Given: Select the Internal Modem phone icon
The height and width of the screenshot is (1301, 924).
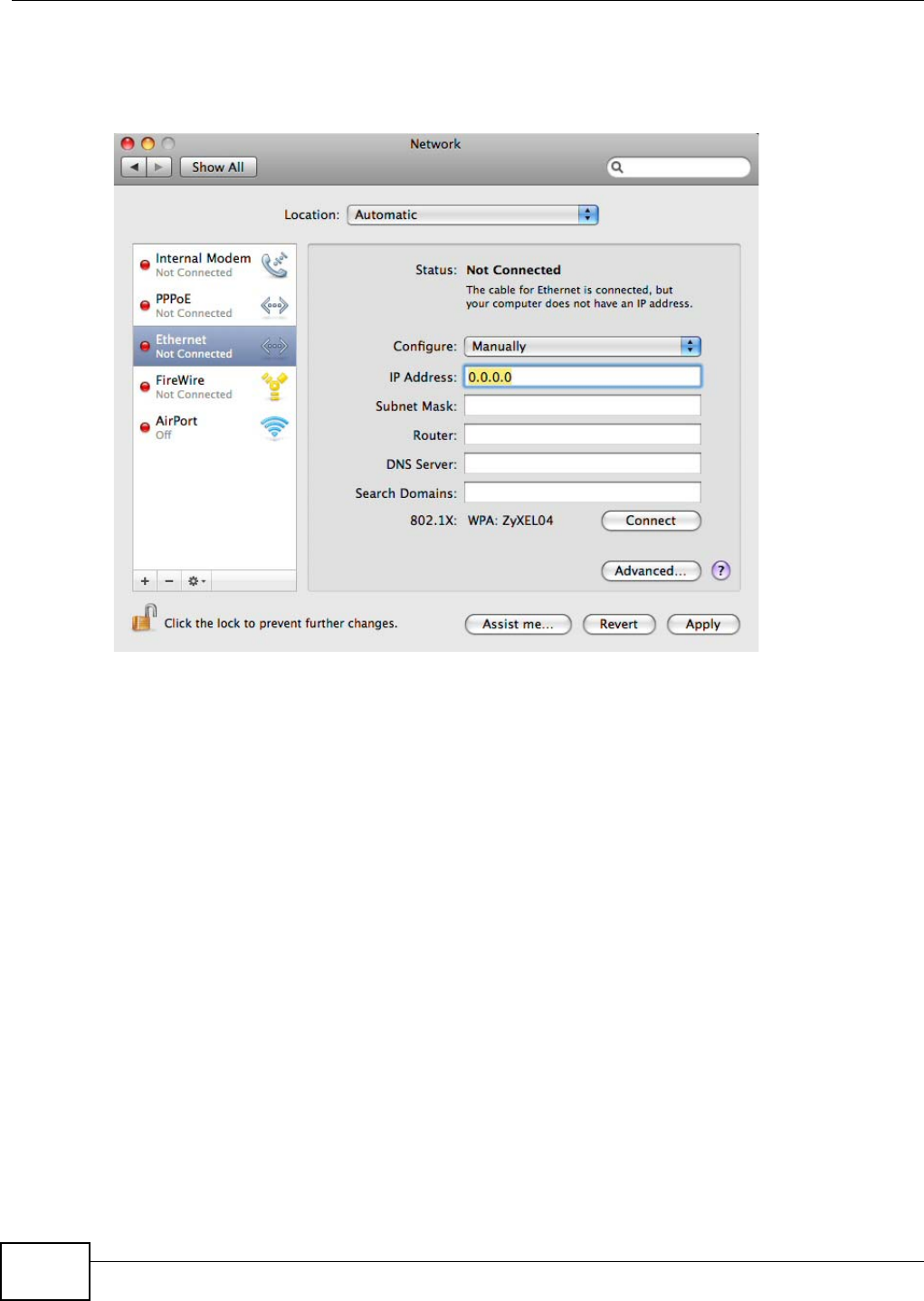Looking at the screenshot, I should click(274, 265).
